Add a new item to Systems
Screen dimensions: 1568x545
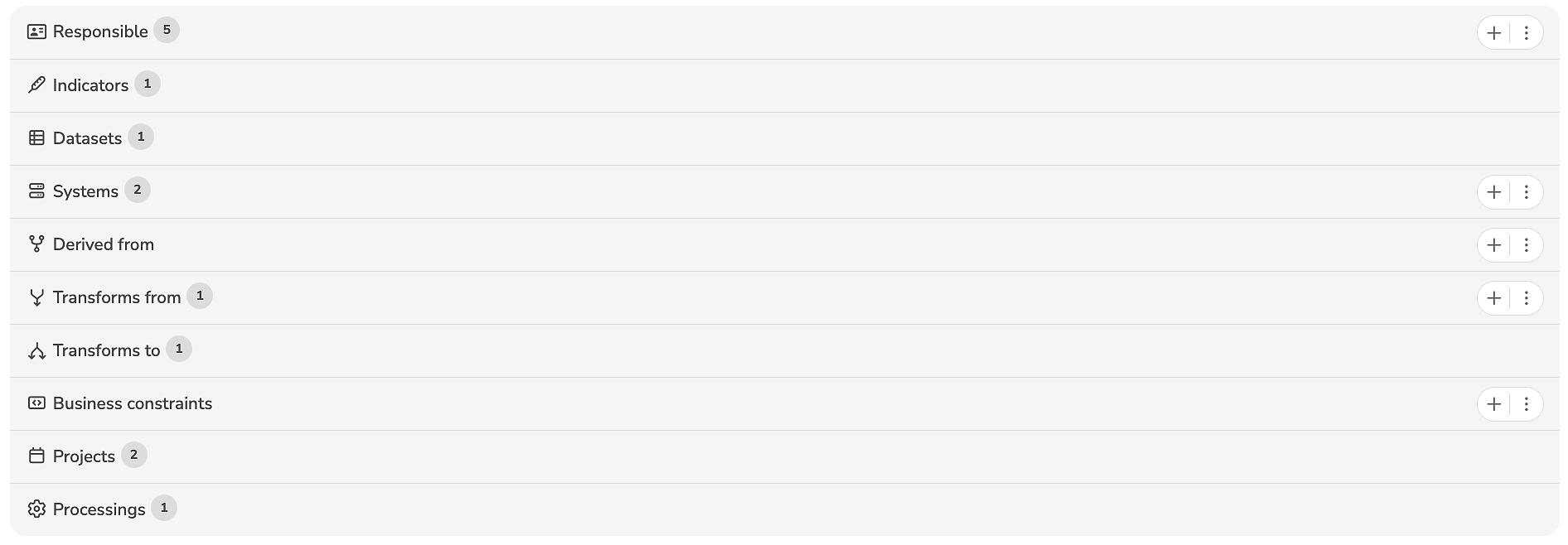click(1493, 192)
